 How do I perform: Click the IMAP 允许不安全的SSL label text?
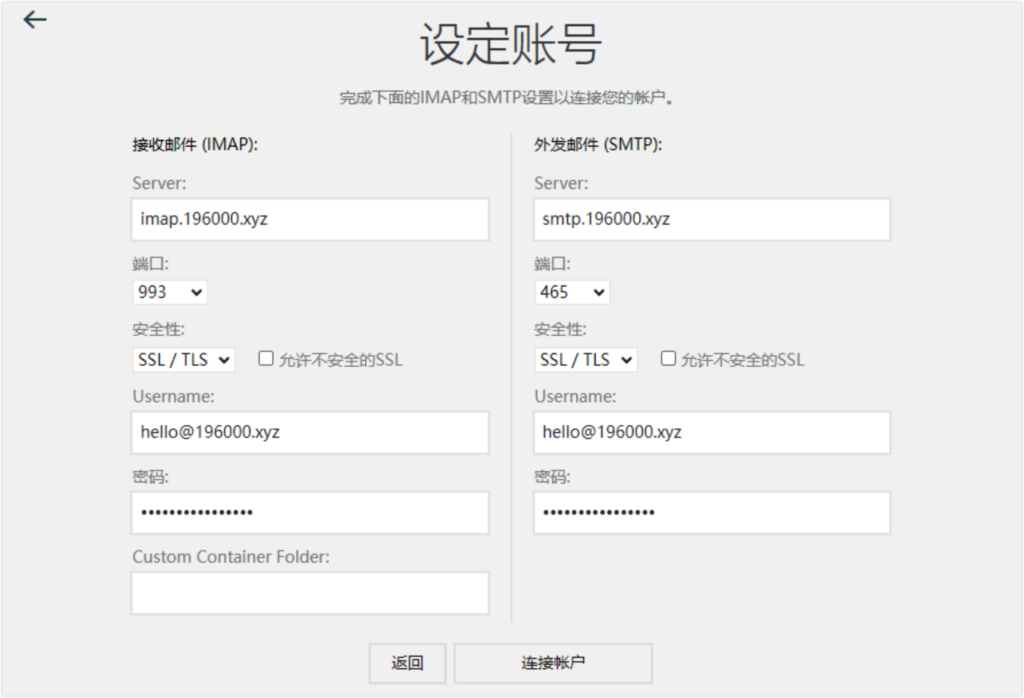(x=341, y=360)
